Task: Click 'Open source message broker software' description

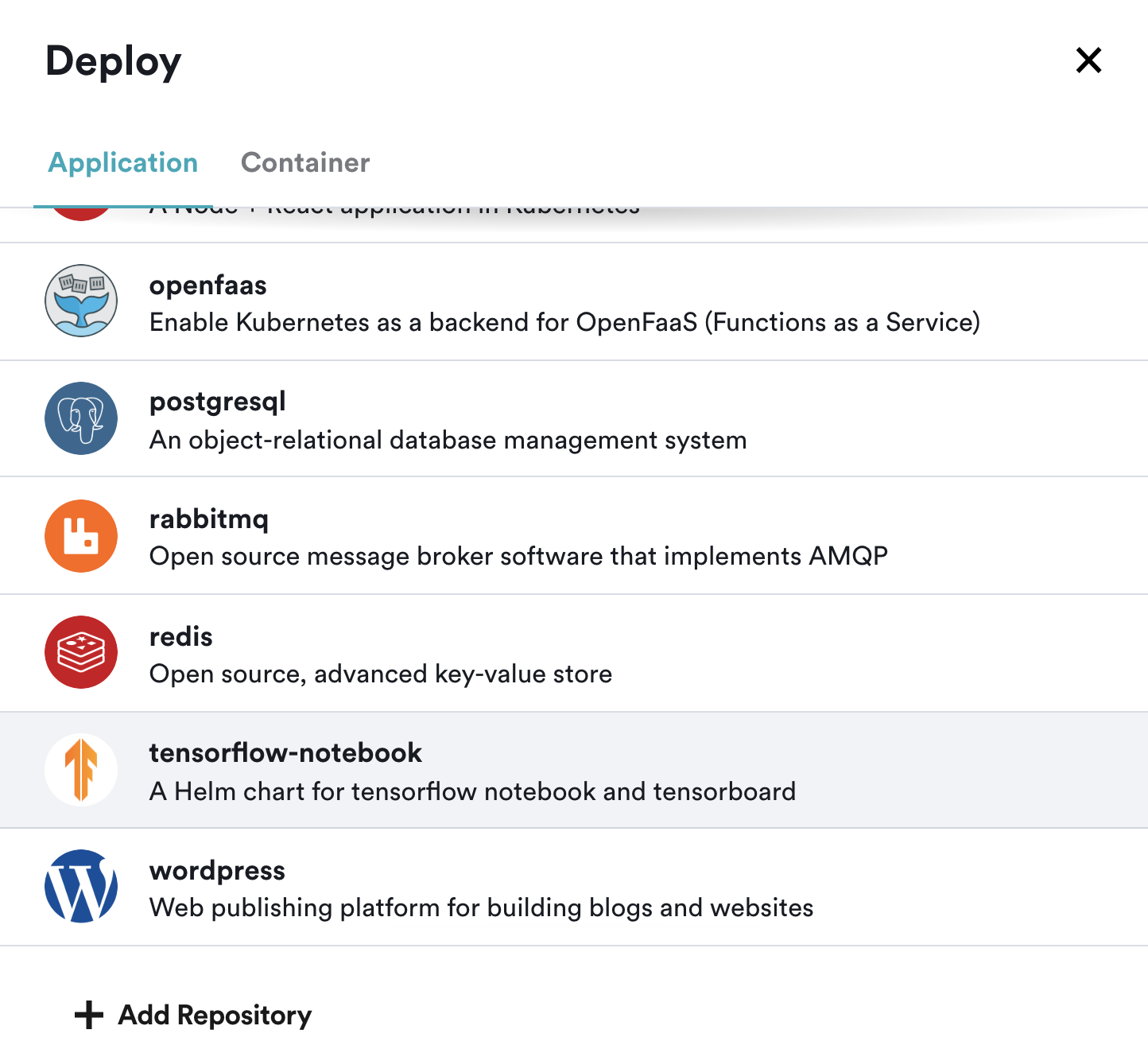Action: pos(518,556)
